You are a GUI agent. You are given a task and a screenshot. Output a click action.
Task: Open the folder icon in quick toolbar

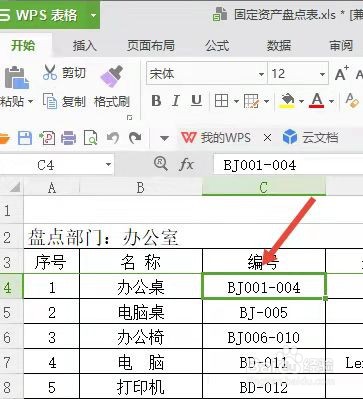4,138
